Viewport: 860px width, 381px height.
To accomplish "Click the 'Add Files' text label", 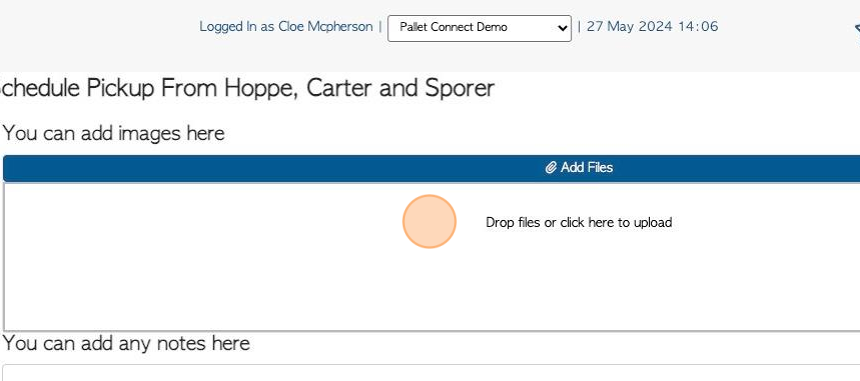I will 586,168.
